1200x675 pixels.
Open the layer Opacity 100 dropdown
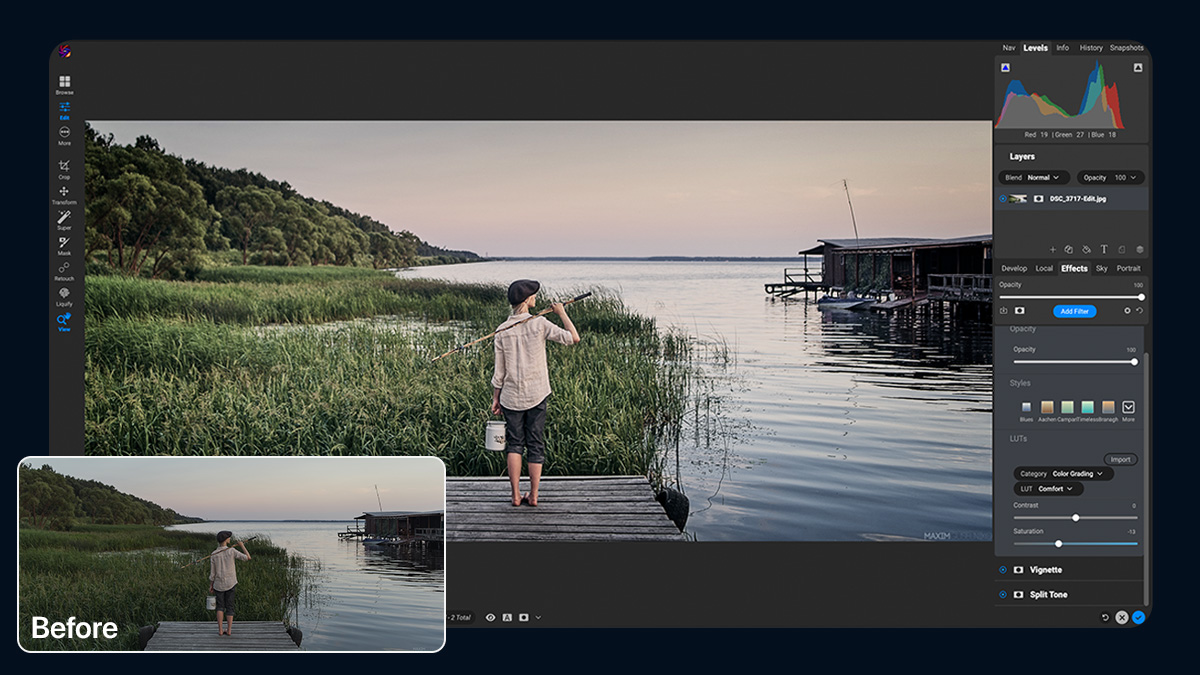pyautogui.click(x=1111, y=177)
